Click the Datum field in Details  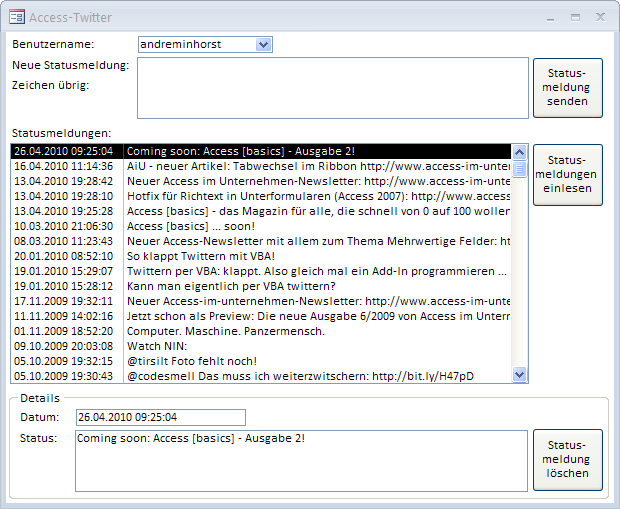coord(160,417)
